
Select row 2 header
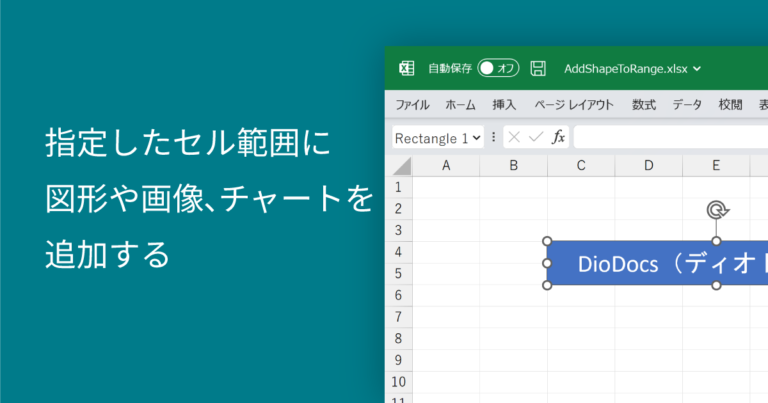(x=398, y=209)
